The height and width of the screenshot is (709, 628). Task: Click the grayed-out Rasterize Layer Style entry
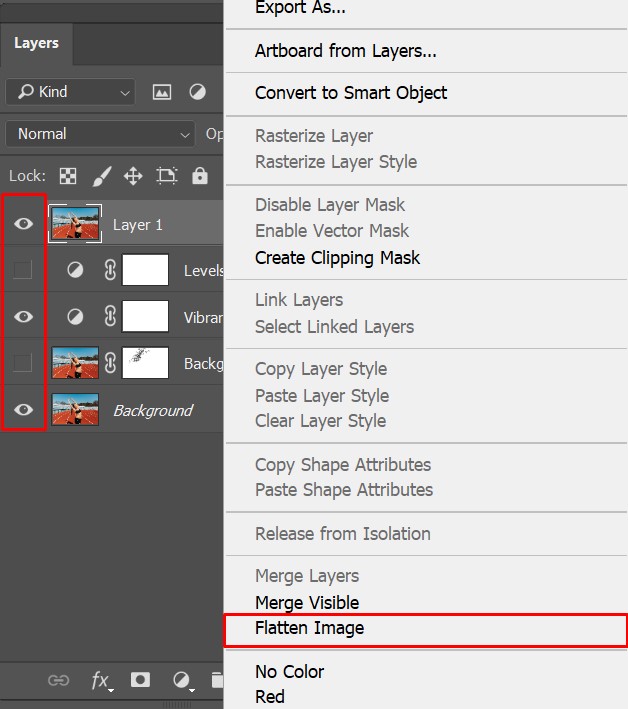point(336,162)
